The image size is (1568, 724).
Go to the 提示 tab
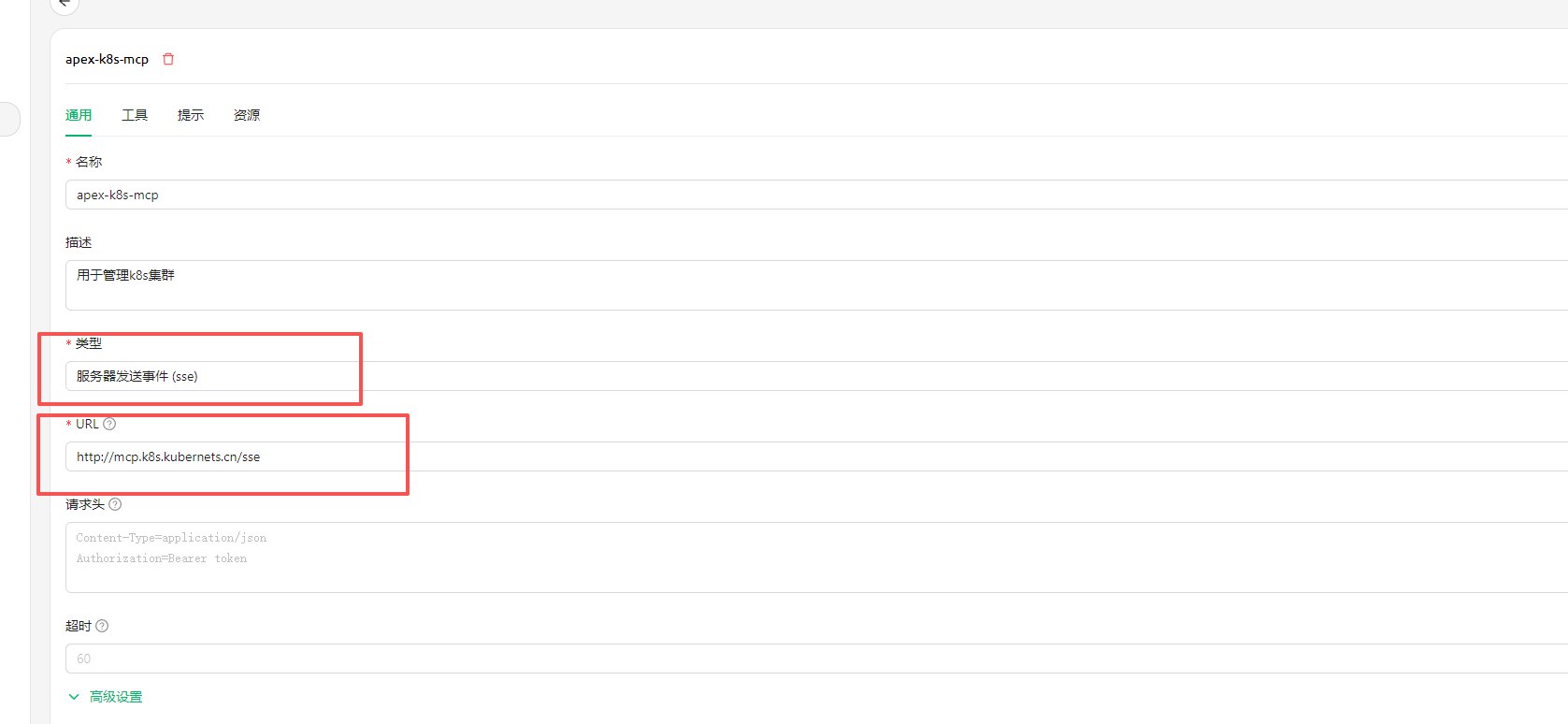click(x=191, y=115)
